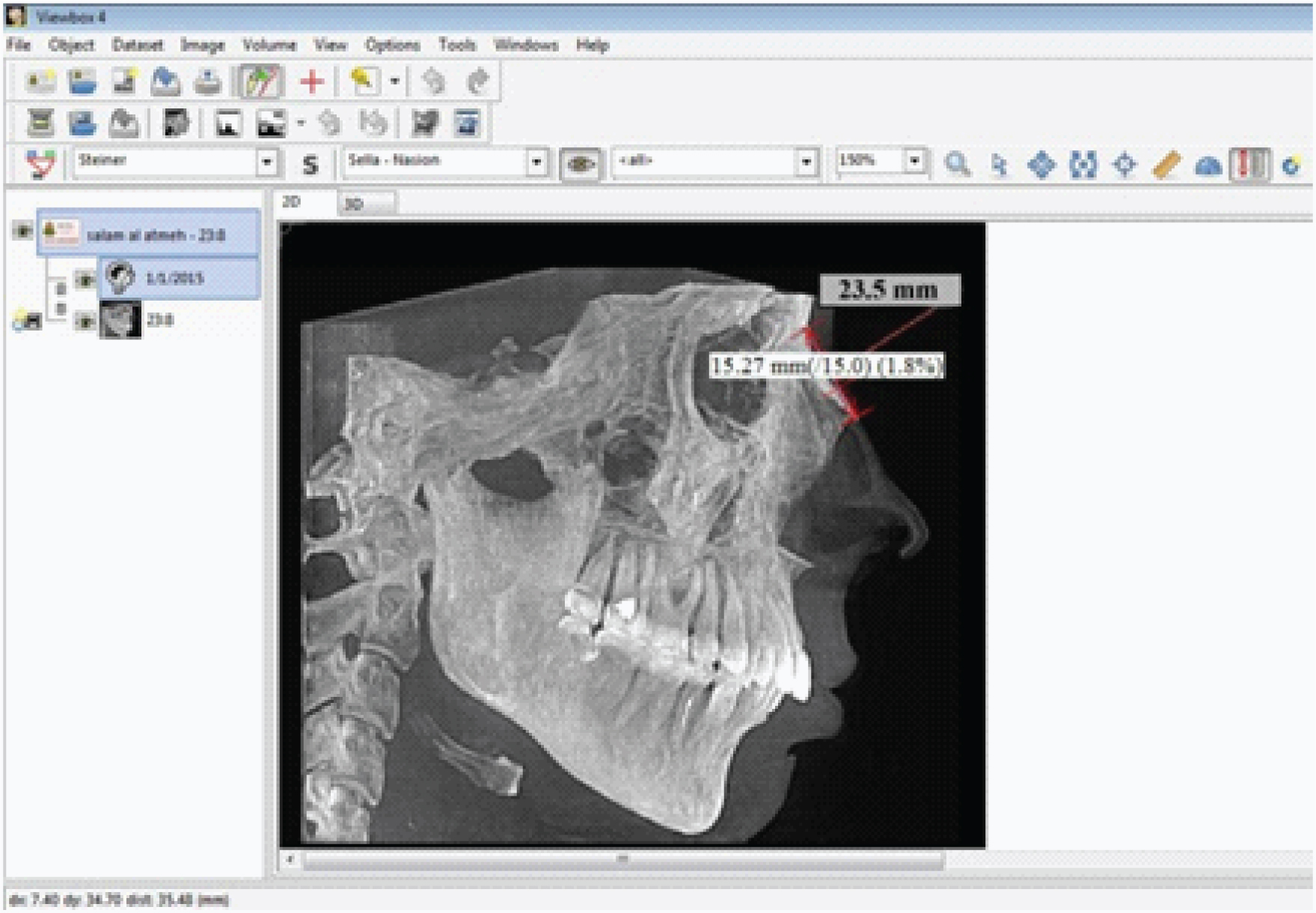Screen dimensions: 1316x913
Task: Expand the Sella - Nasion dropdown
Action: 536,162
